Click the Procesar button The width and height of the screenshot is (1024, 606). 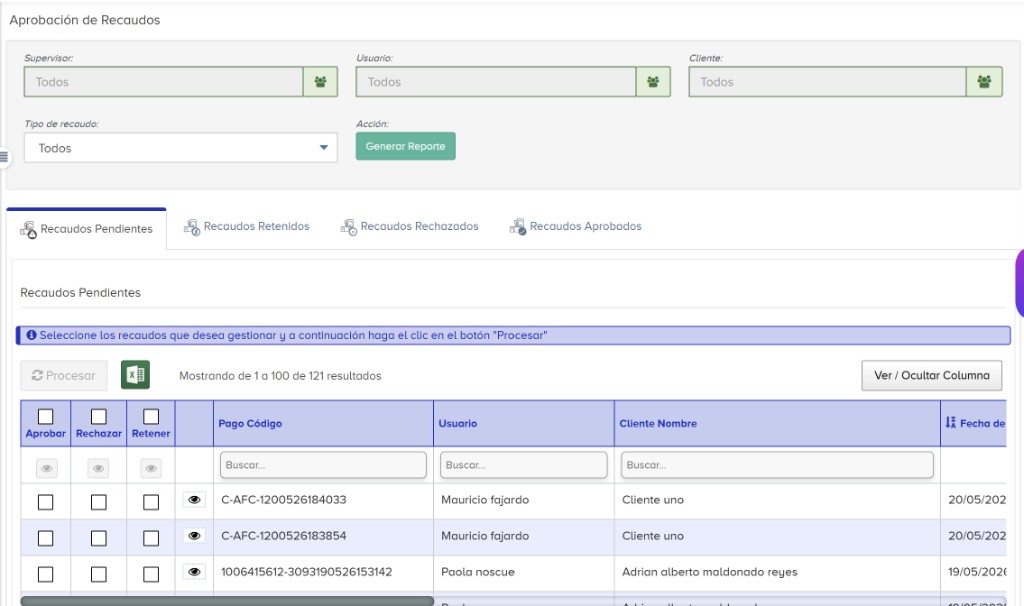pyautogui.click(x=64, y=375)
